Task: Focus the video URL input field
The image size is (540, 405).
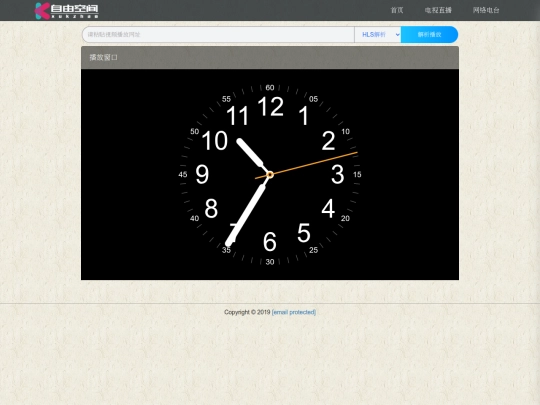Action: (x=218, y=34)
